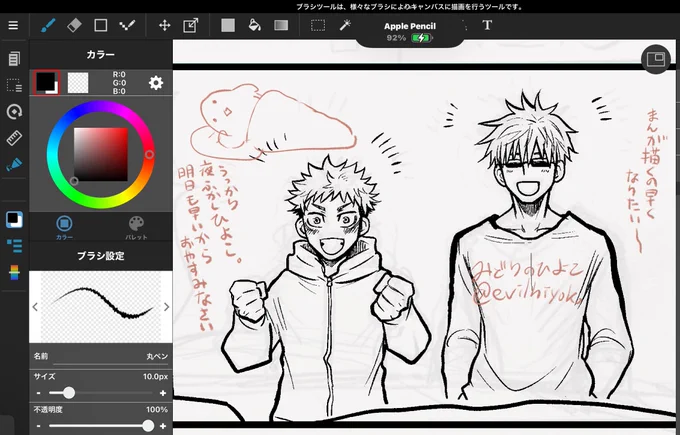Increase opacity with plus button
The width and height of the screenshot is (680, 435).
pos(163,426)
